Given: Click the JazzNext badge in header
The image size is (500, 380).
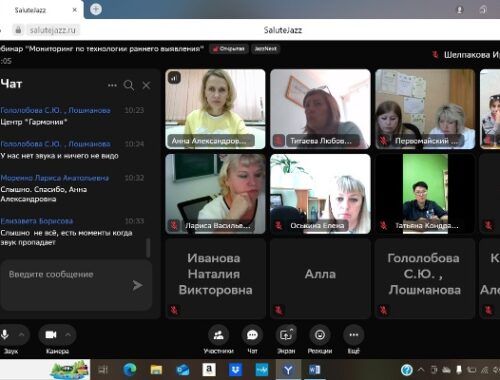Looking at the screenshot, I should tap(266, 49).
